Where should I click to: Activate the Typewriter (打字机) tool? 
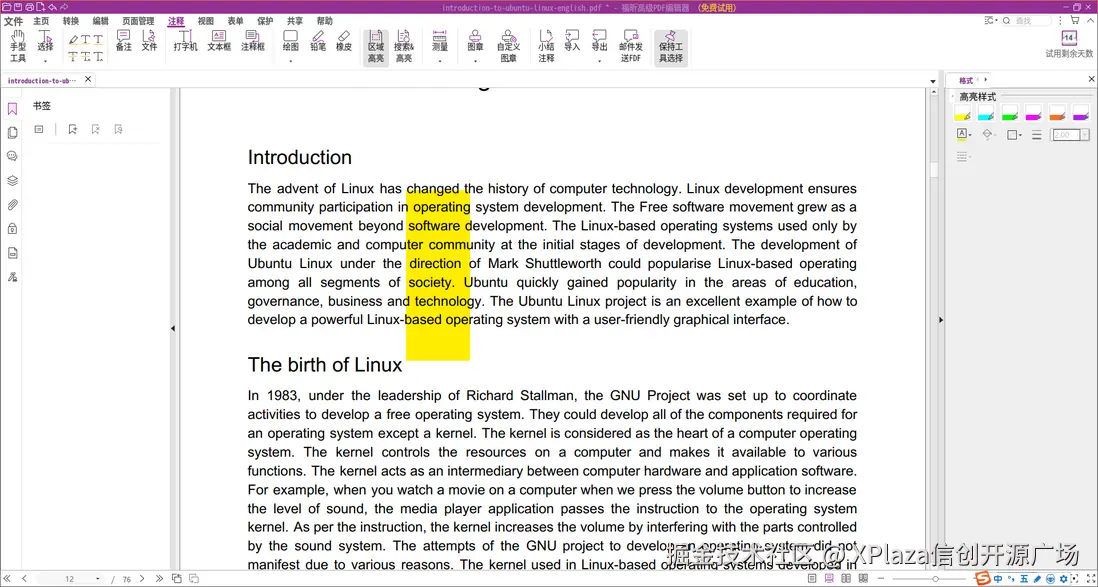click(x=186, y=41)
